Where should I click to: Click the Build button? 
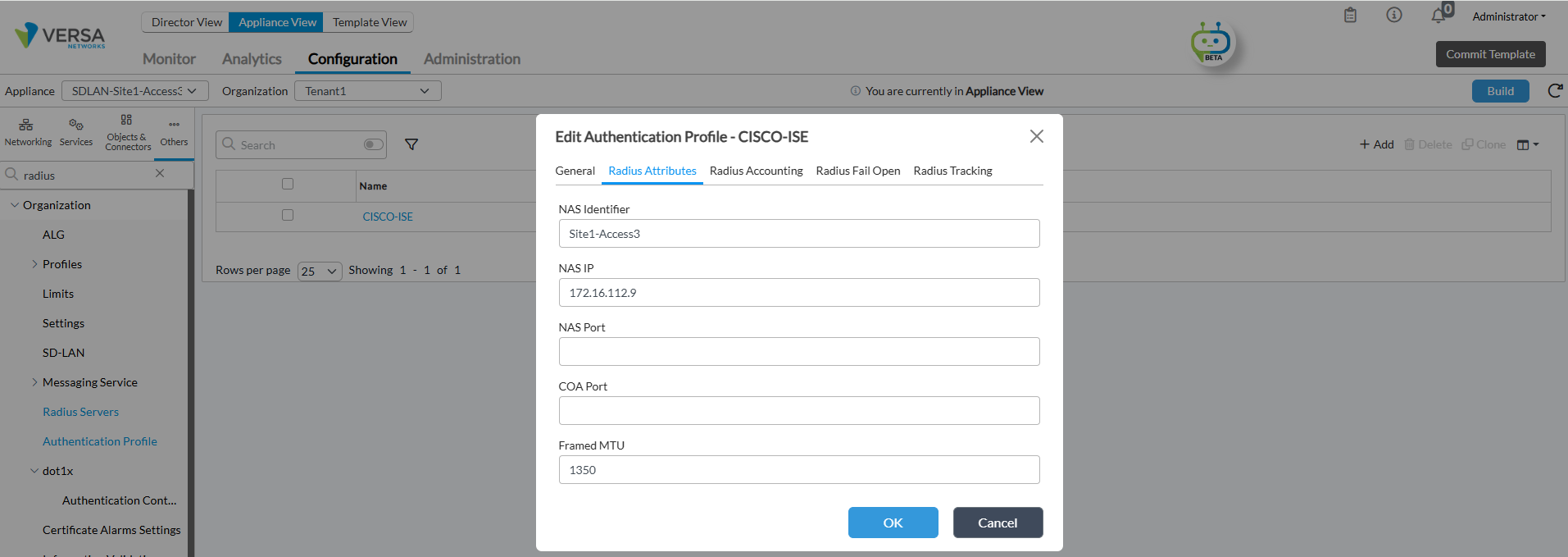coord(1500,91)
